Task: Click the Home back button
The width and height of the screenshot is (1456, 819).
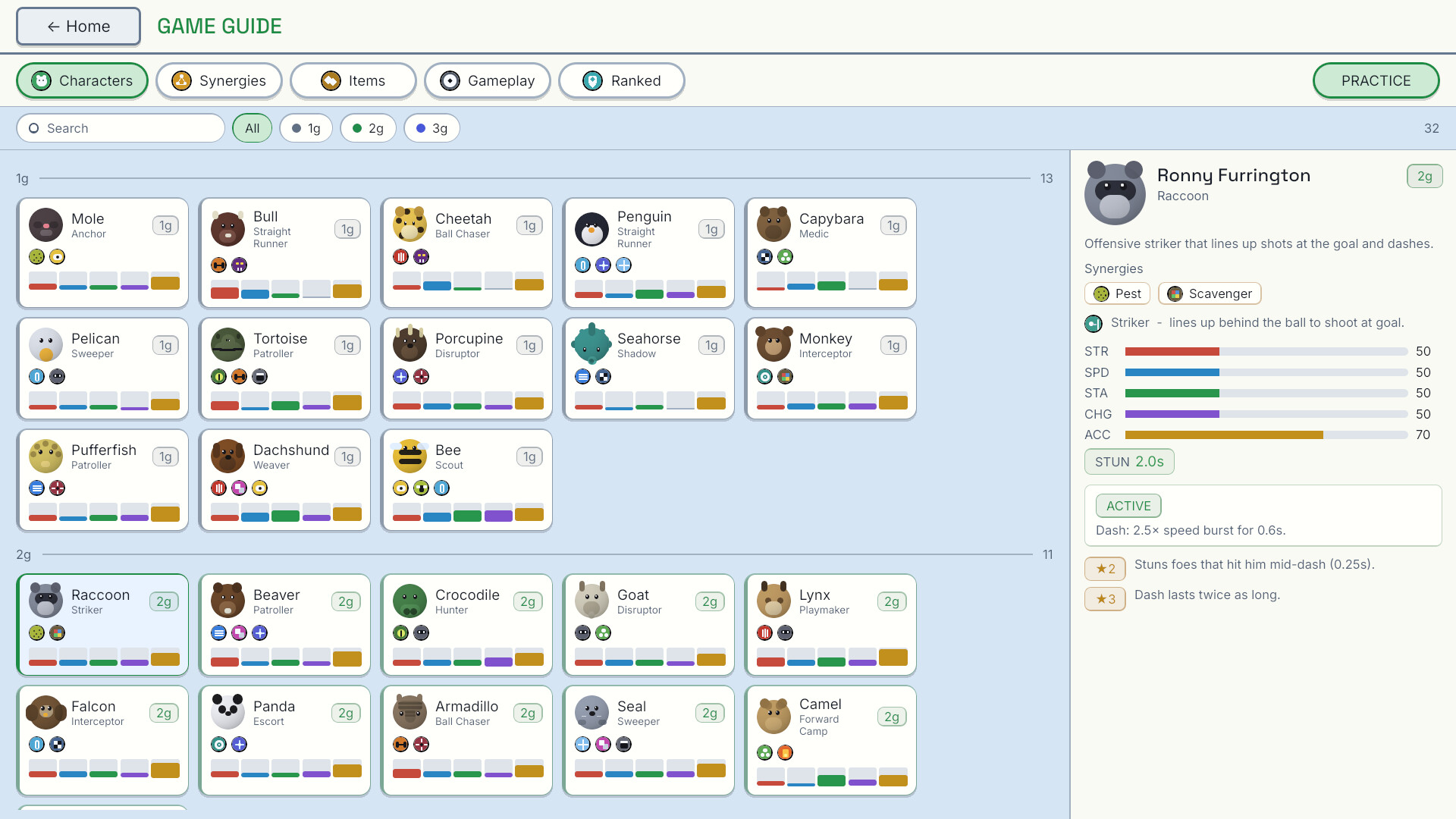Action: click(x=79, y=27)
